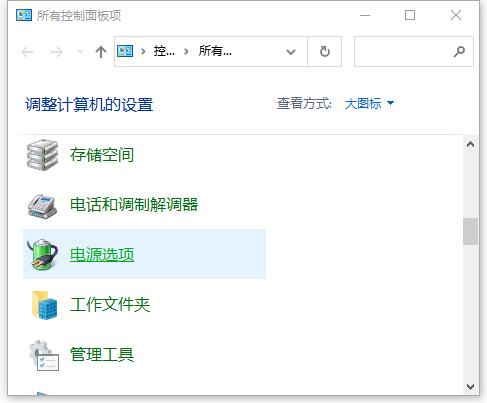Screen dimensions: 487x403
Task: Click the control panel icon in address bar
Action: tap(125, 51)
